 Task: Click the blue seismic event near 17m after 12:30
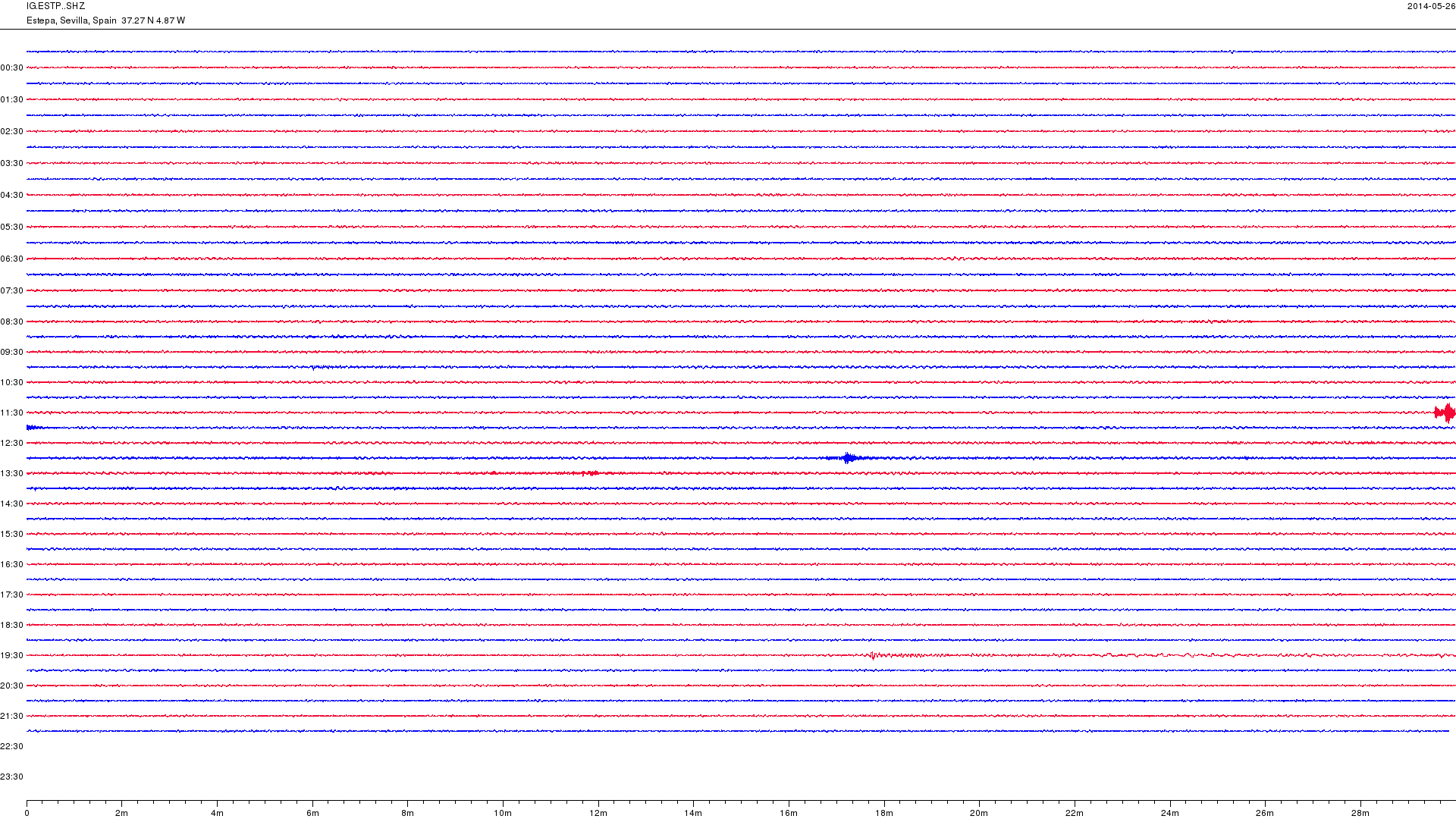click(x=849, y=458)
